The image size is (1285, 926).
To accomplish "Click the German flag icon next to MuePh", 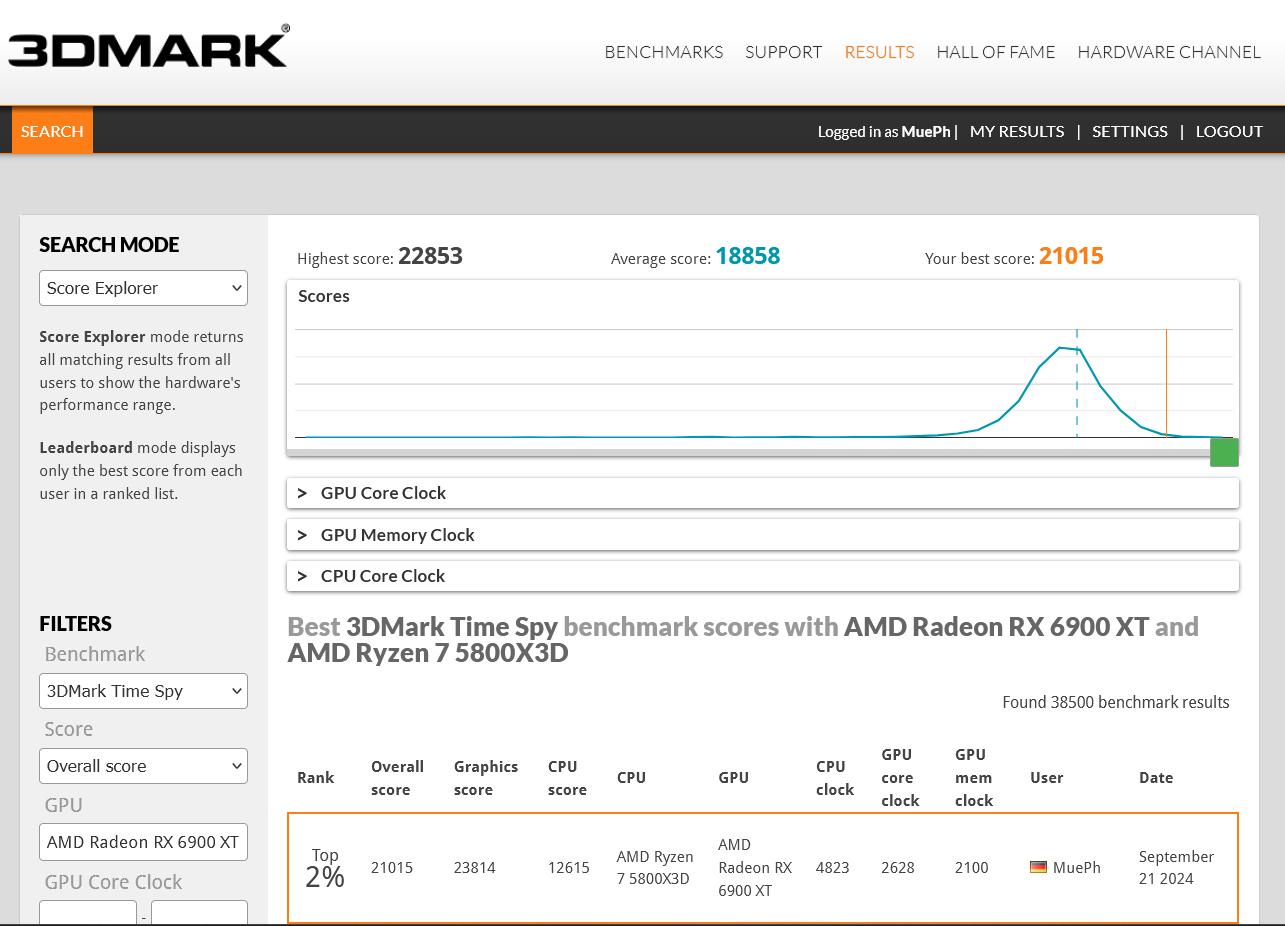I will [1038, 868].
